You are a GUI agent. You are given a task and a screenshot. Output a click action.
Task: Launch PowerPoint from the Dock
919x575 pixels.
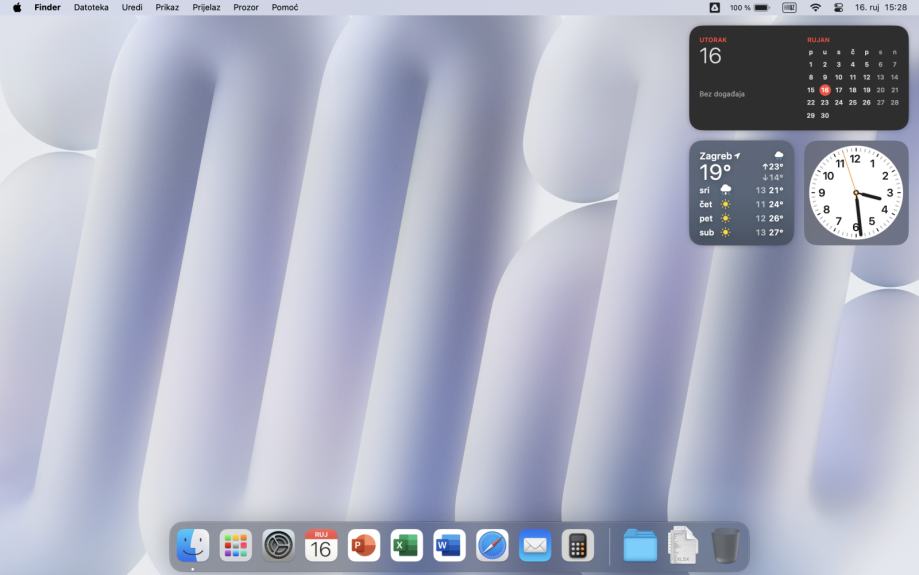[x=364, y=546]
